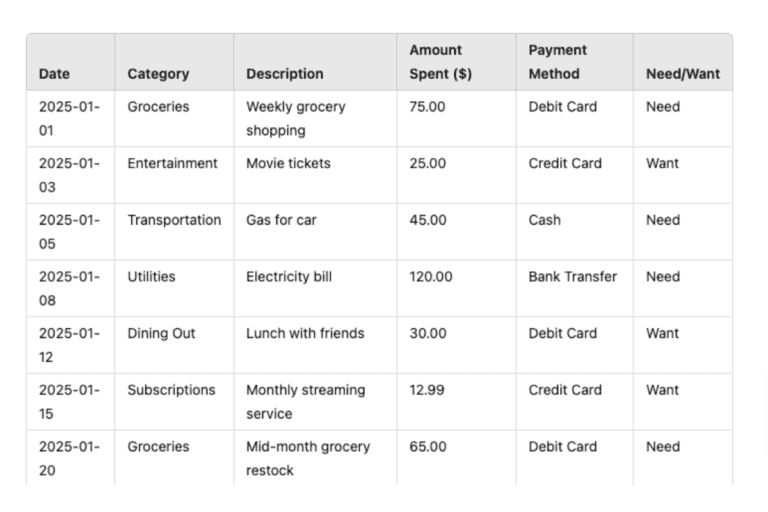Select the Description column header
This screenshot has width=768, height=512.
[x=285, y=74]
